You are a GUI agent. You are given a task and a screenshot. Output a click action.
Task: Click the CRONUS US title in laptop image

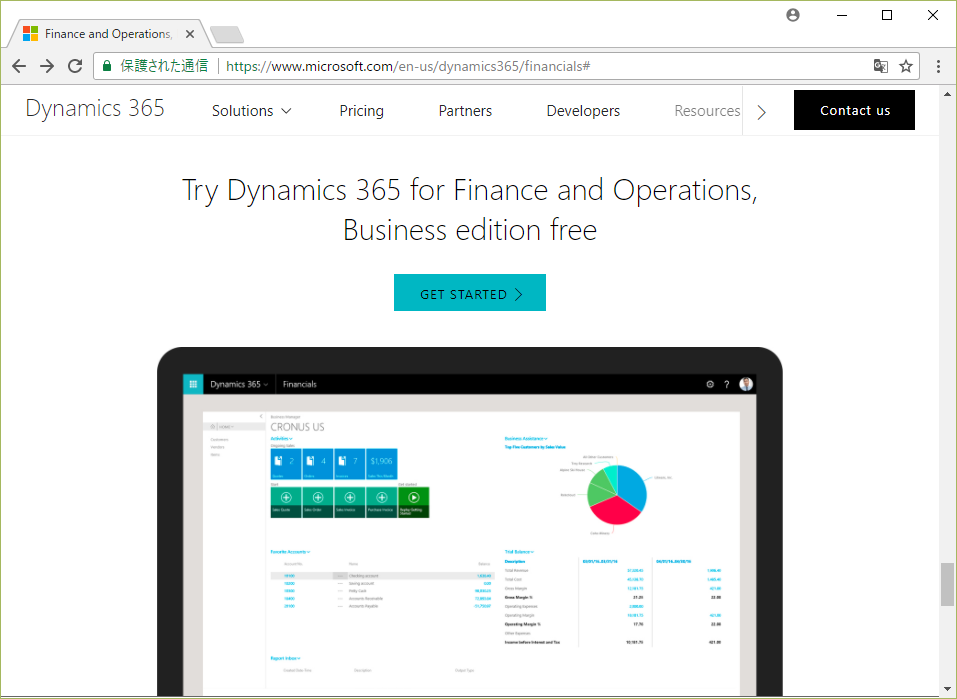tap(297, 427)
